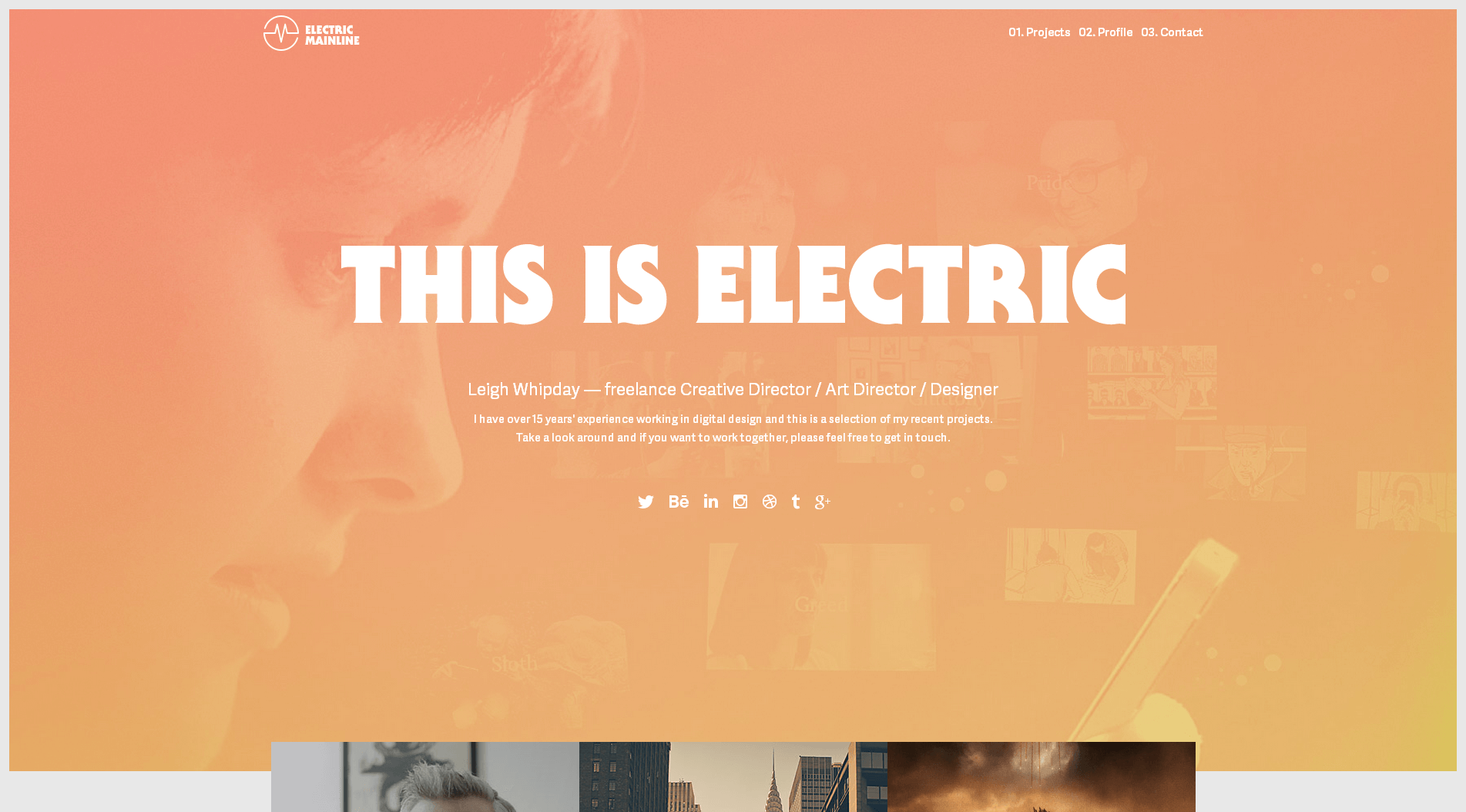Screen dimensions: 1466x812
Task: Click the Leigh Whipday tagline text
Action: point(733,390)
